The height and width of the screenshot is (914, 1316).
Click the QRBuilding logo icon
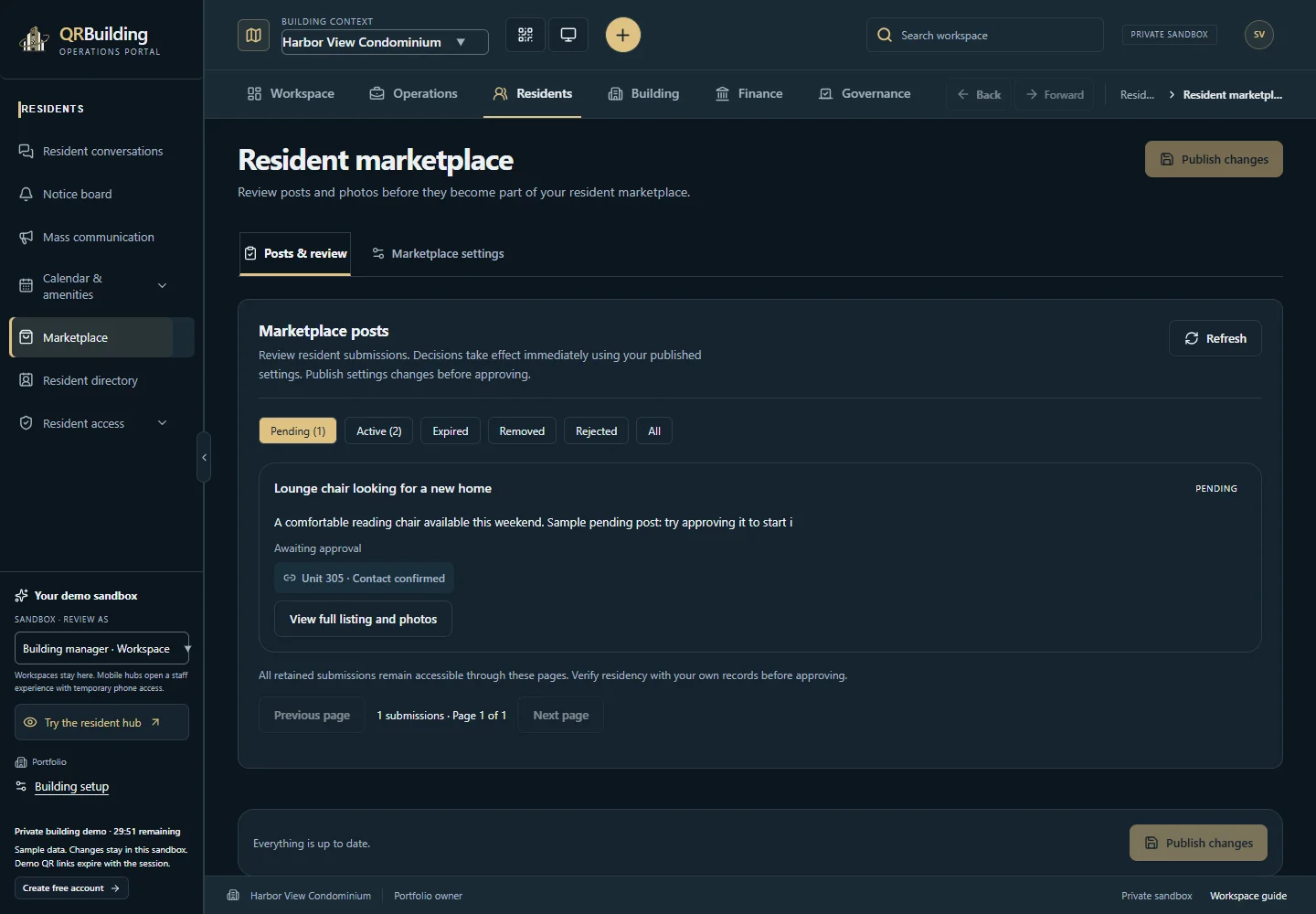coord(35,39)
